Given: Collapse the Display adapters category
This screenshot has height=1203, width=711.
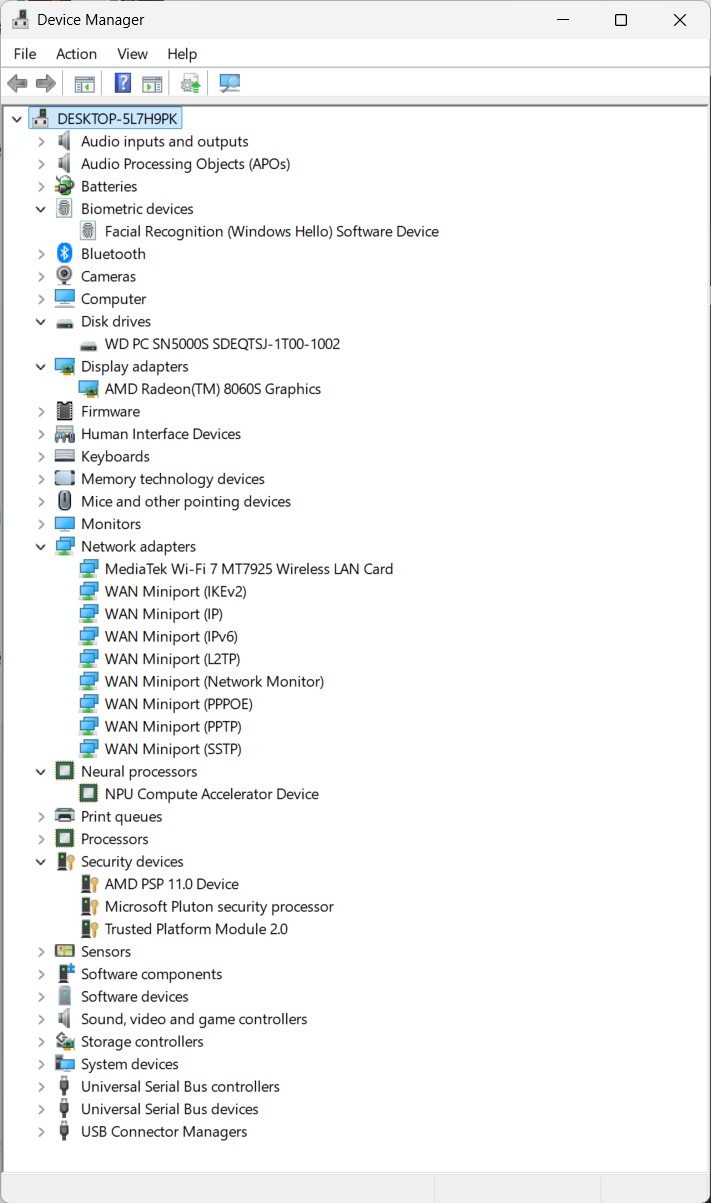Looking at the screenshot, I should tap(41, 367).
